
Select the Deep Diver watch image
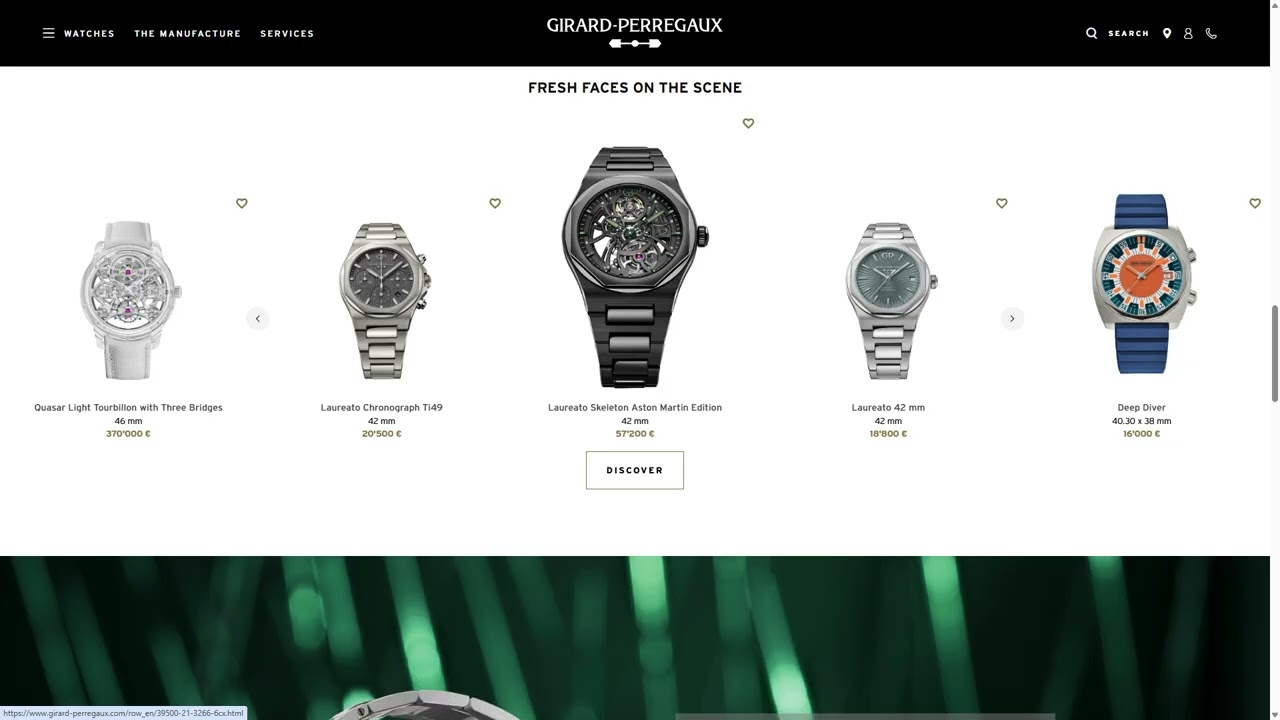click(x=1142, y=284)
